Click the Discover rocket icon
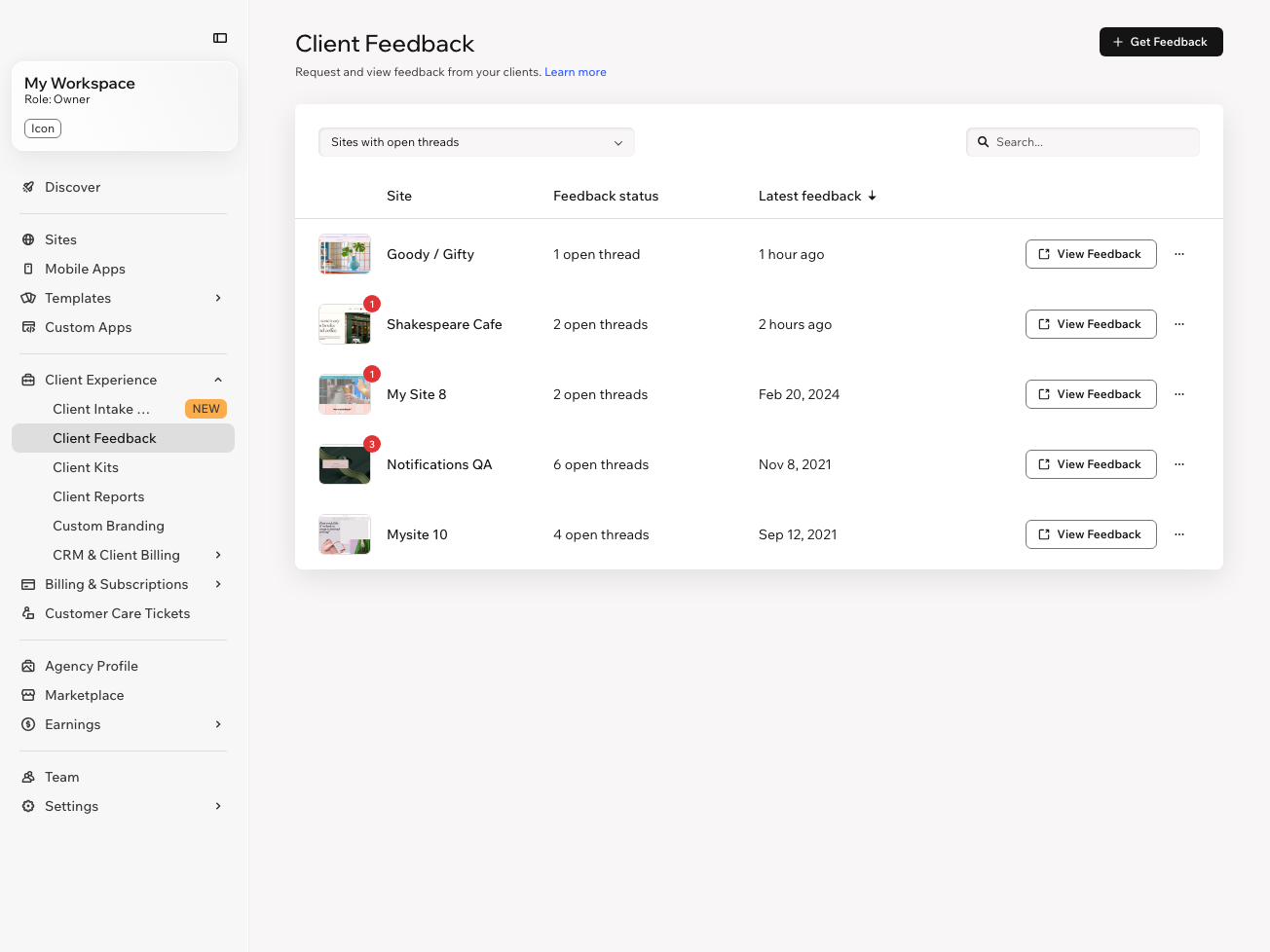The width and height of the screenshot is (1270, 952). point(28,187)
